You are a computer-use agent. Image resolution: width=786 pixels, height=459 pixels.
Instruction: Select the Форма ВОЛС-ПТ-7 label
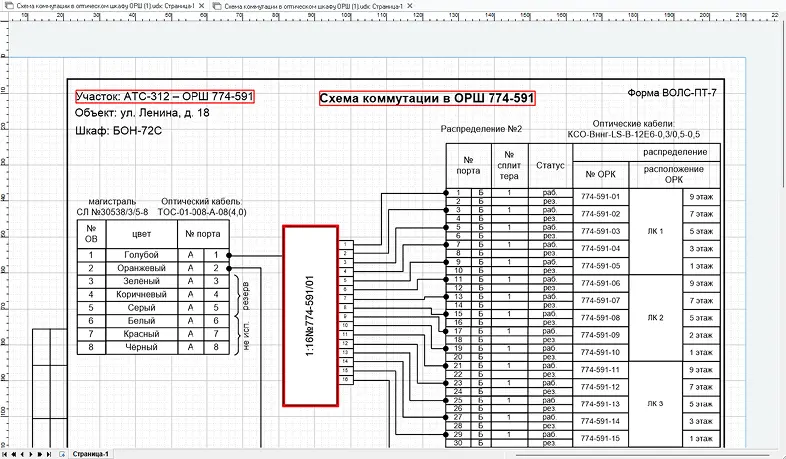point(672,93)
